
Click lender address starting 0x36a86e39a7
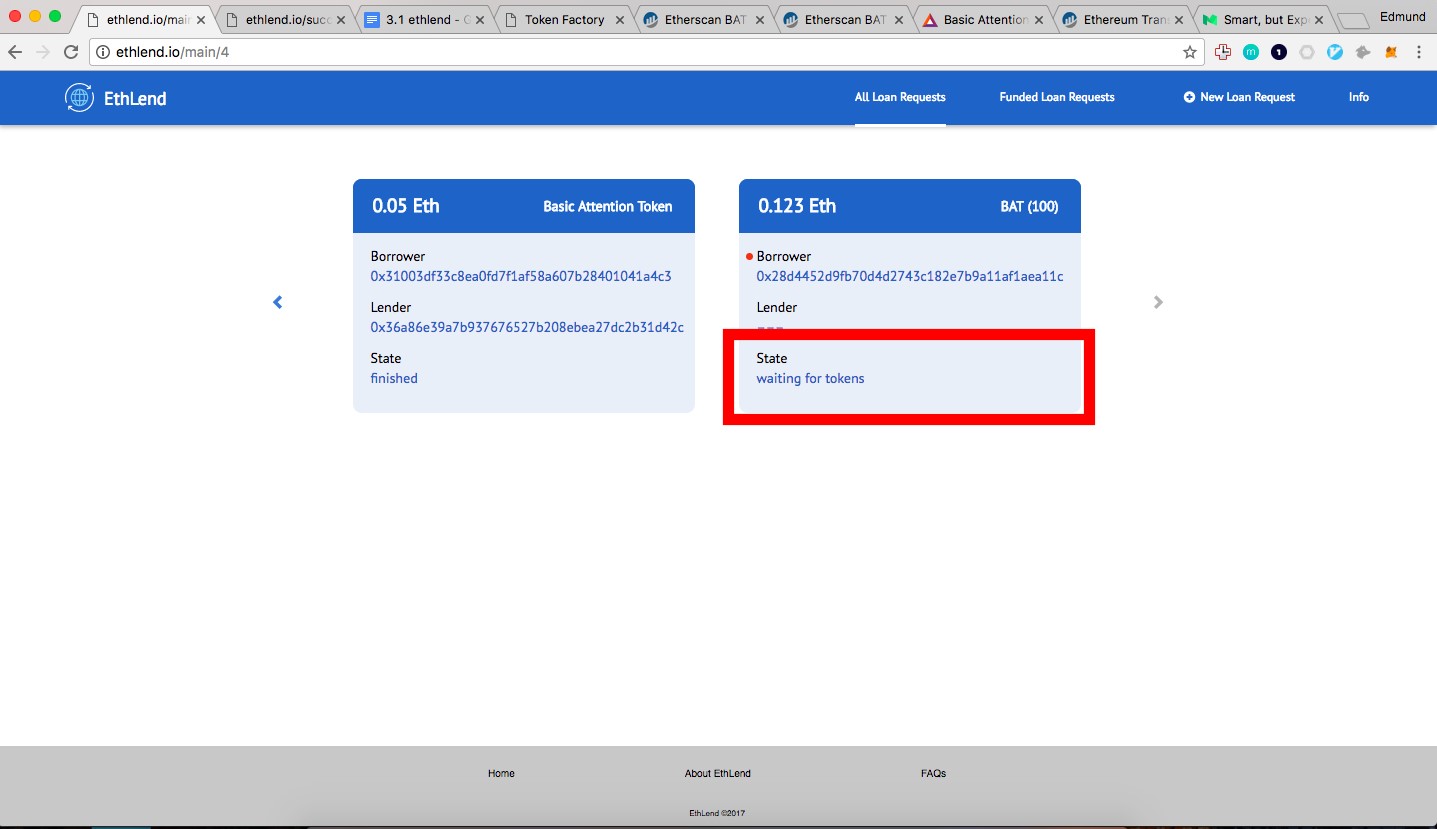[x=527, y=327]
